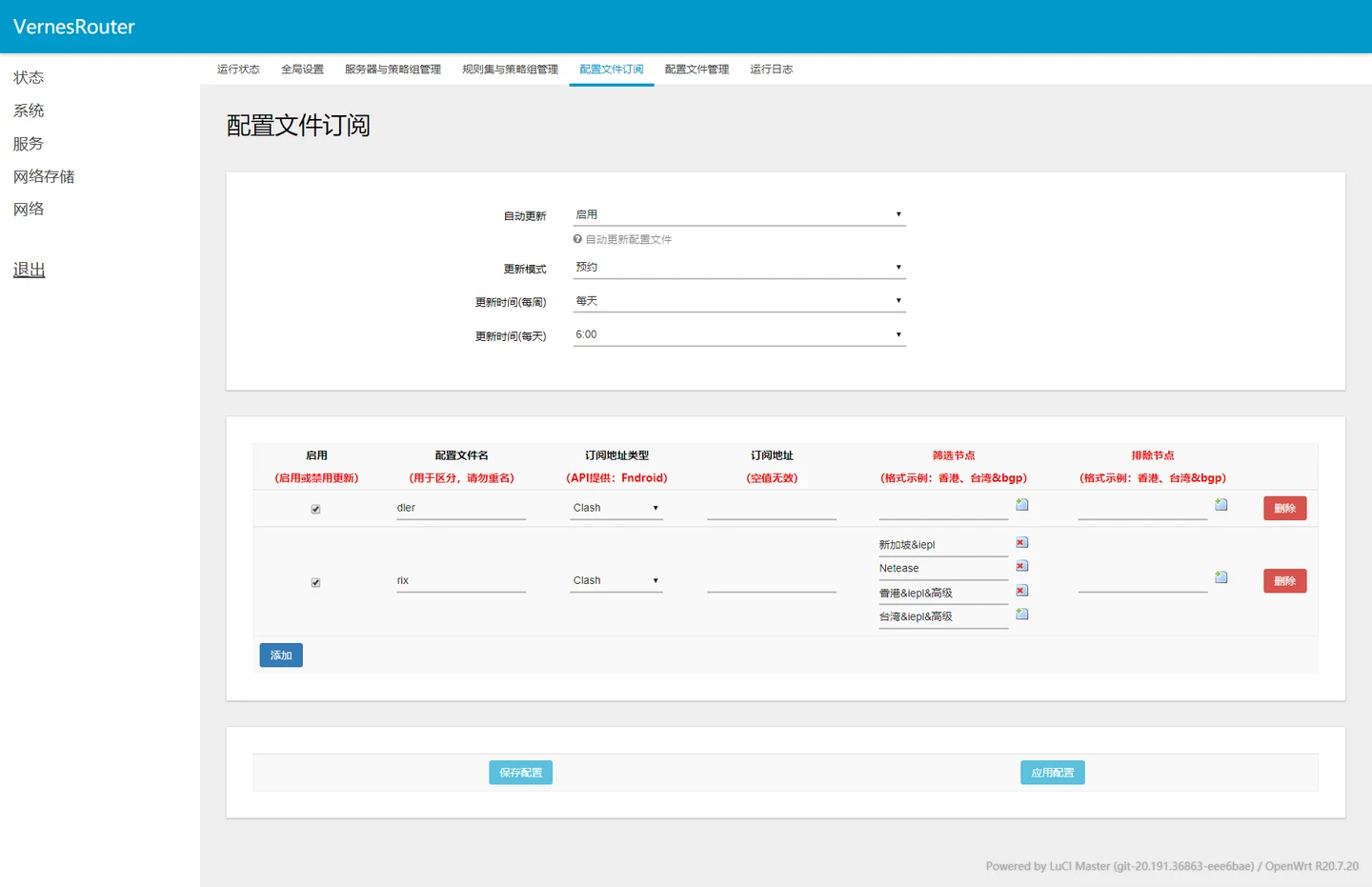Focus the subscription URL field for rix
This screenshot has height=887, width=1372.
(772, 580)
